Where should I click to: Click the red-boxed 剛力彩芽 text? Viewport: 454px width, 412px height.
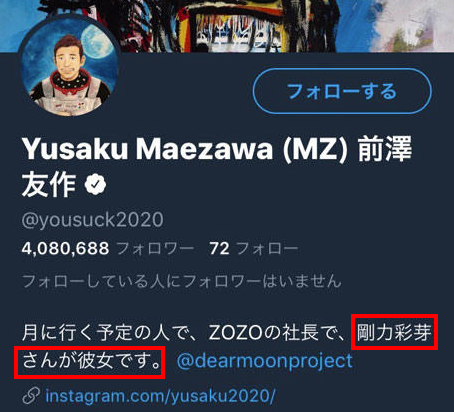pyautogui.click(x=394, y=332)
